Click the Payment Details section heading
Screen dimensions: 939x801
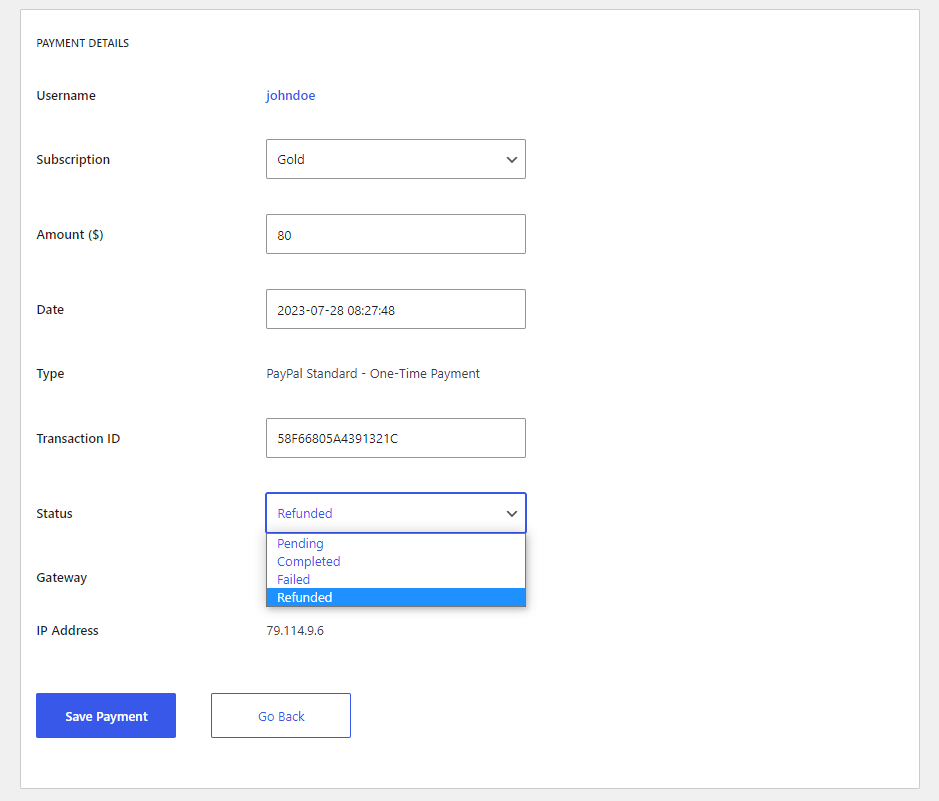click(x=83, y=43)
